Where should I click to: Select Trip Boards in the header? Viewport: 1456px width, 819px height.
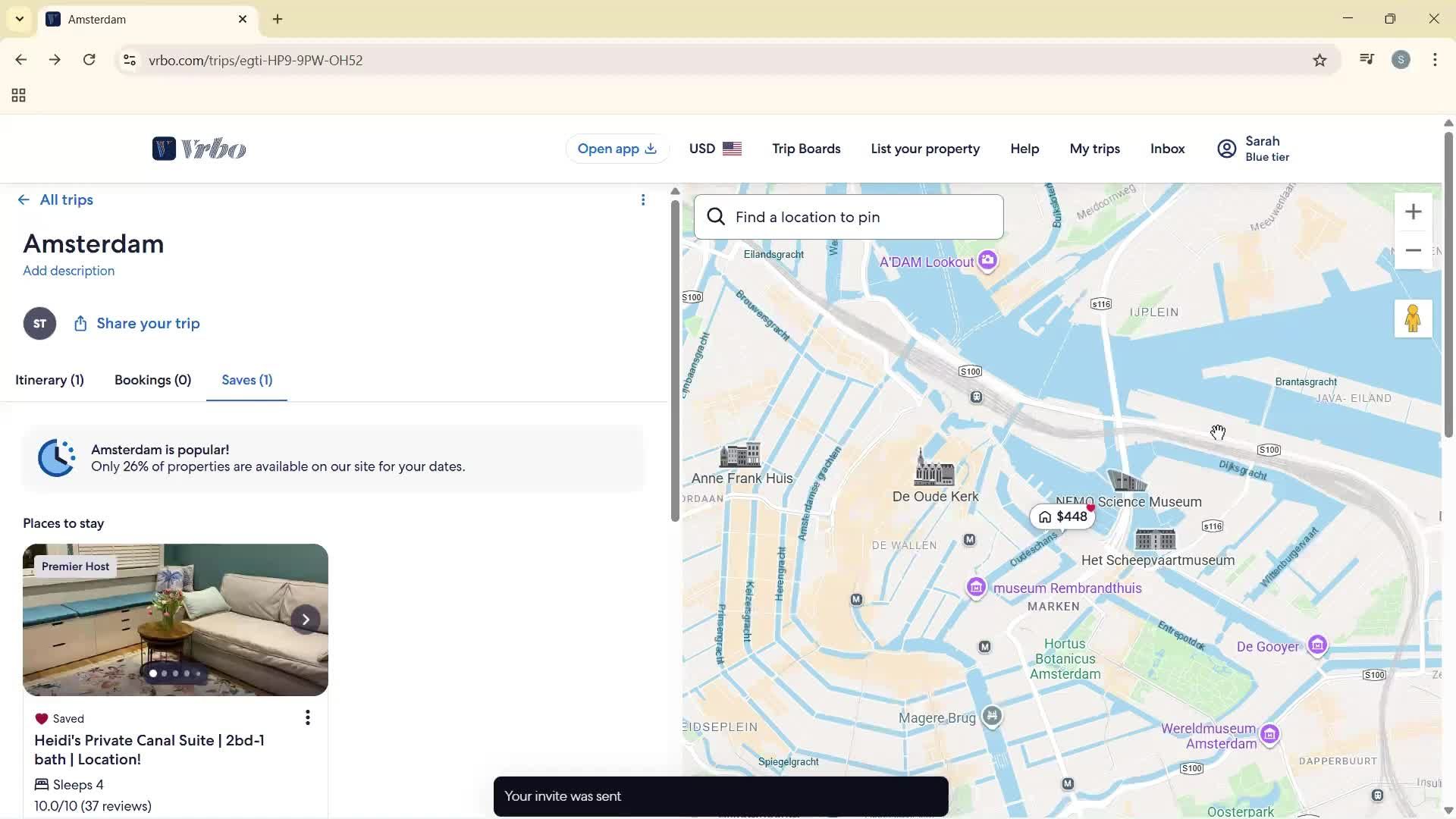(806, 149)
